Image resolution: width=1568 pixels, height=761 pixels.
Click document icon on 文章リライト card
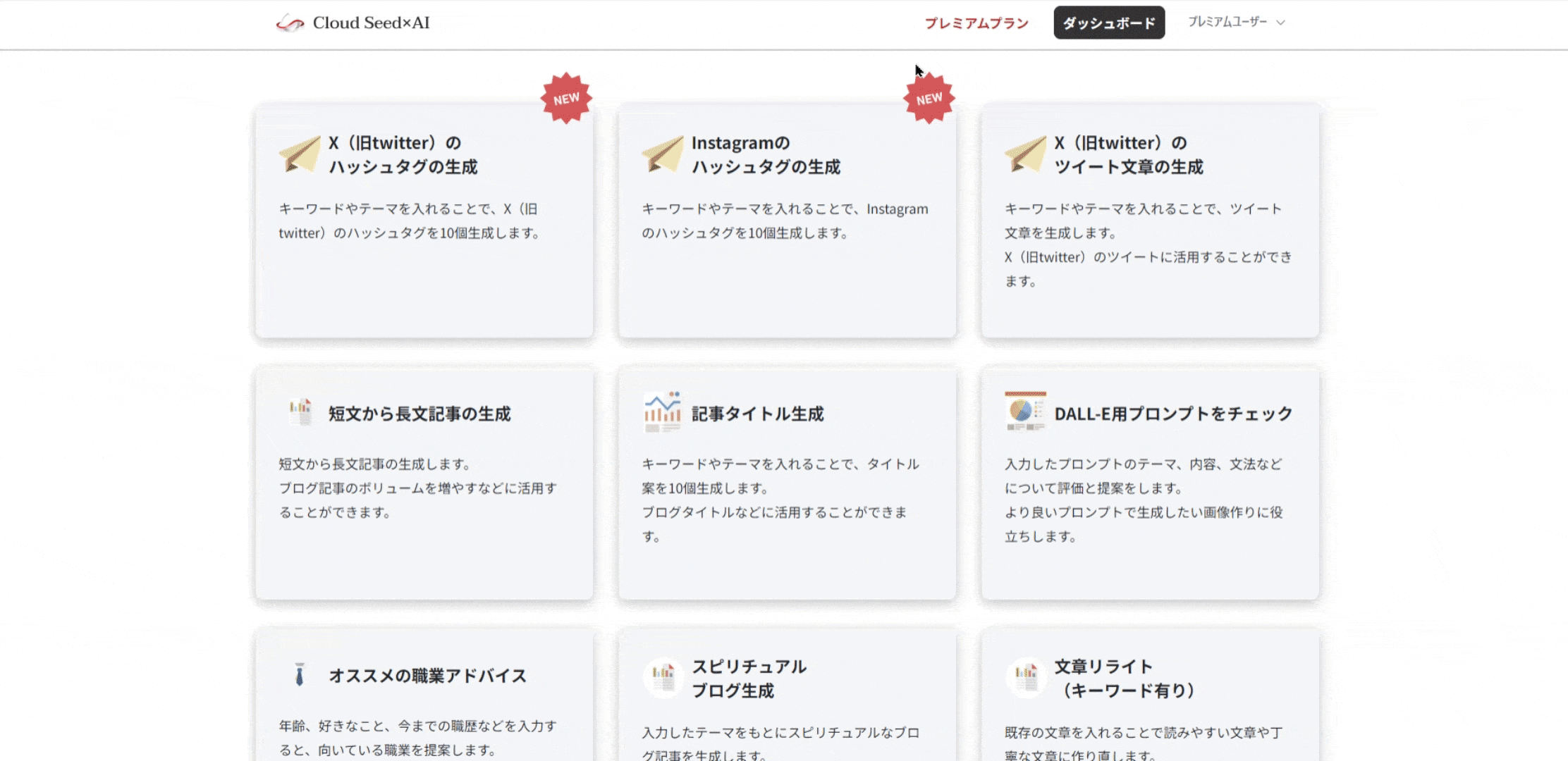pos(1026,677)
